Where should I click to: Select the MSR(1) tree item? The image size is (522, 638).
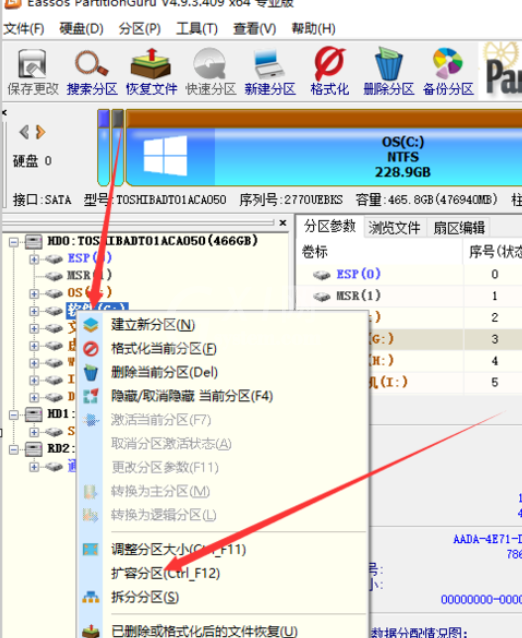(x=90, y=275)
